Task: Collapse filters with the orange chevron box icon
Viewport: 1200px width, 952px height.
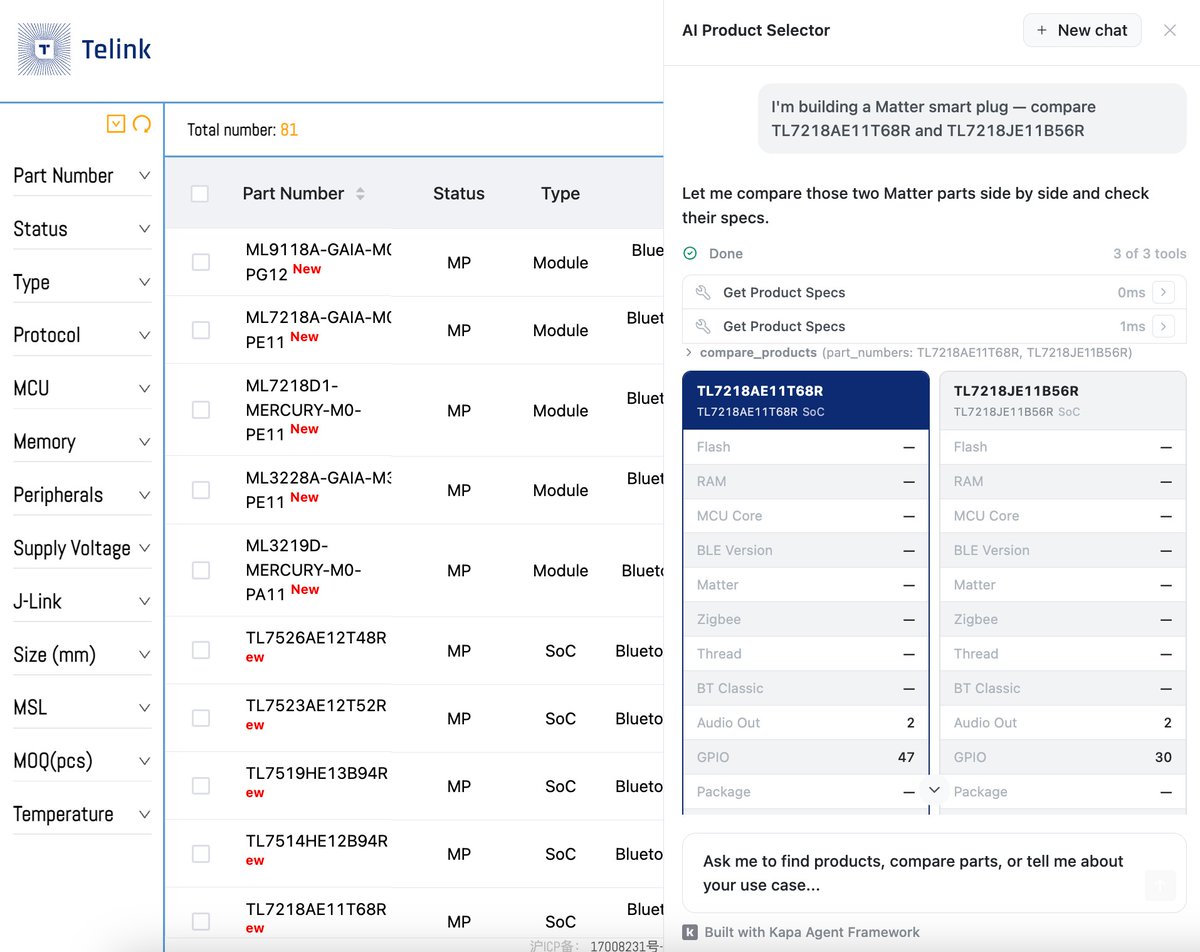Action: click(x=116, y=124)
